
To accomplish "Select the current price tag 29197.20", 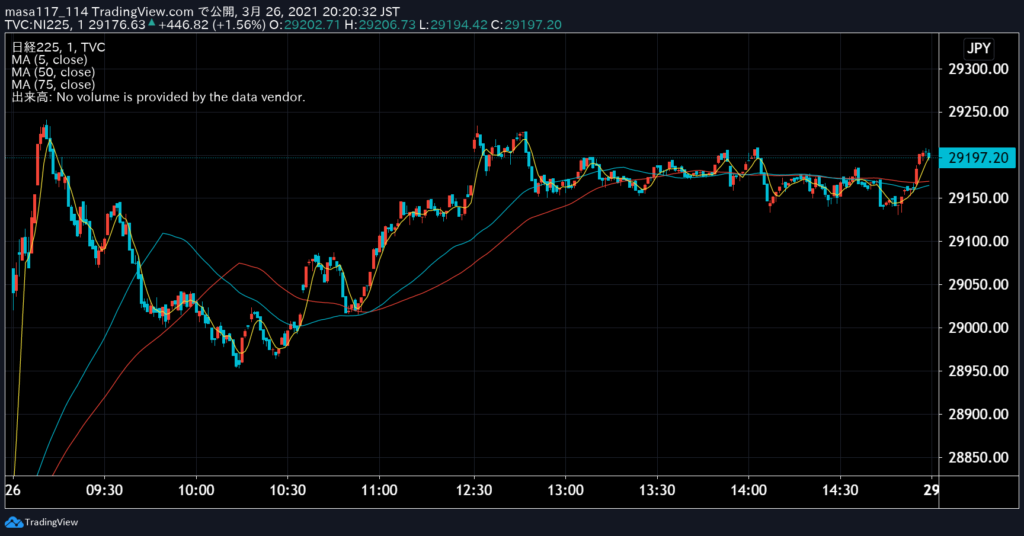I will click(x=978, y=158).
